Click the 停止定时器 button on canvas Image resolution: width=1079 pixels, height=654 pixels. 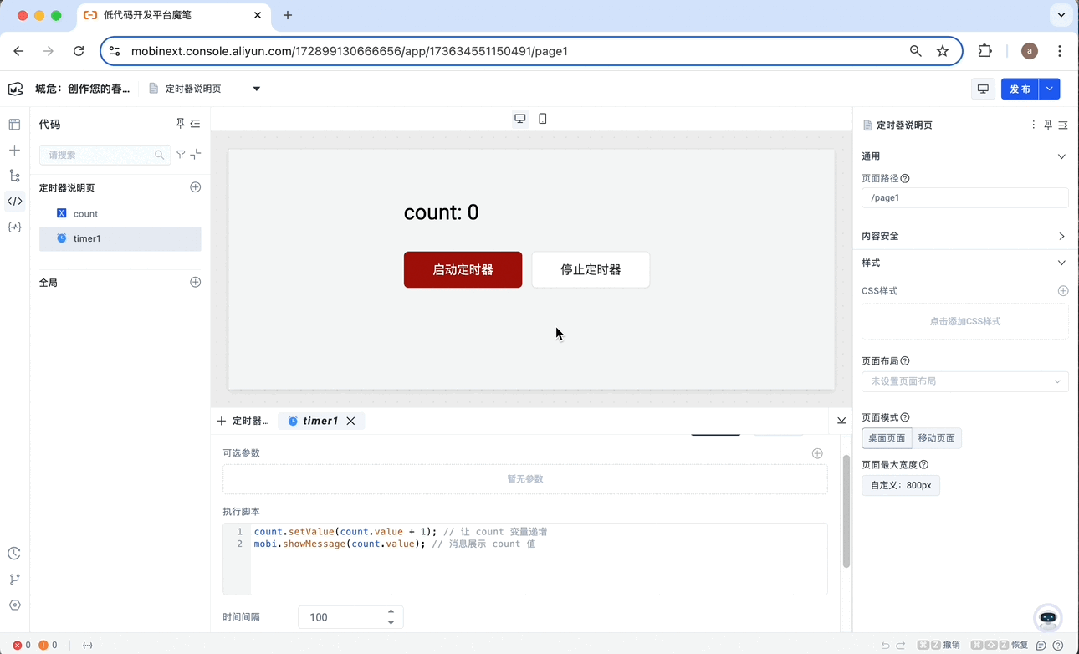click(x=590, y=270)
